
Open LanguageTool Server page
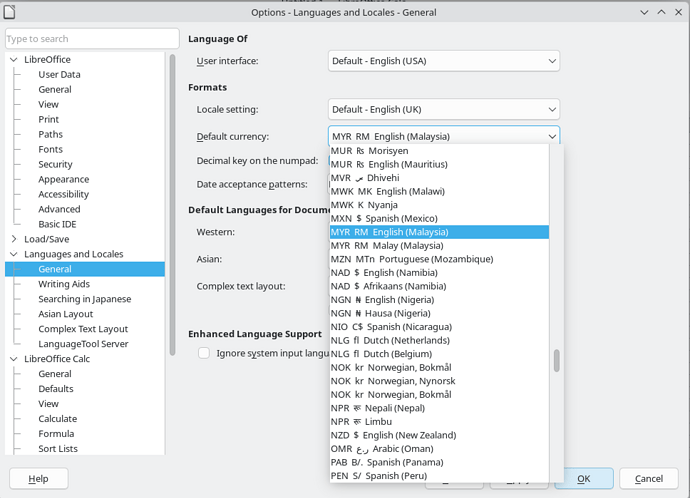click(x=83, y=344)
